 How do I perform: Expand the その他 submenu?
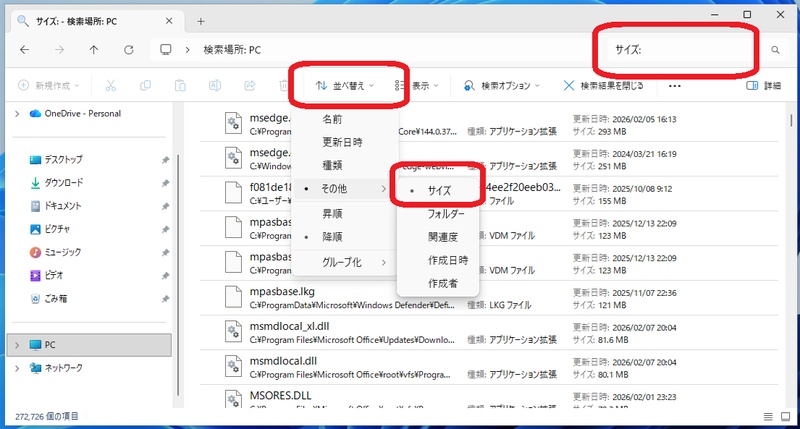(345, 189)
